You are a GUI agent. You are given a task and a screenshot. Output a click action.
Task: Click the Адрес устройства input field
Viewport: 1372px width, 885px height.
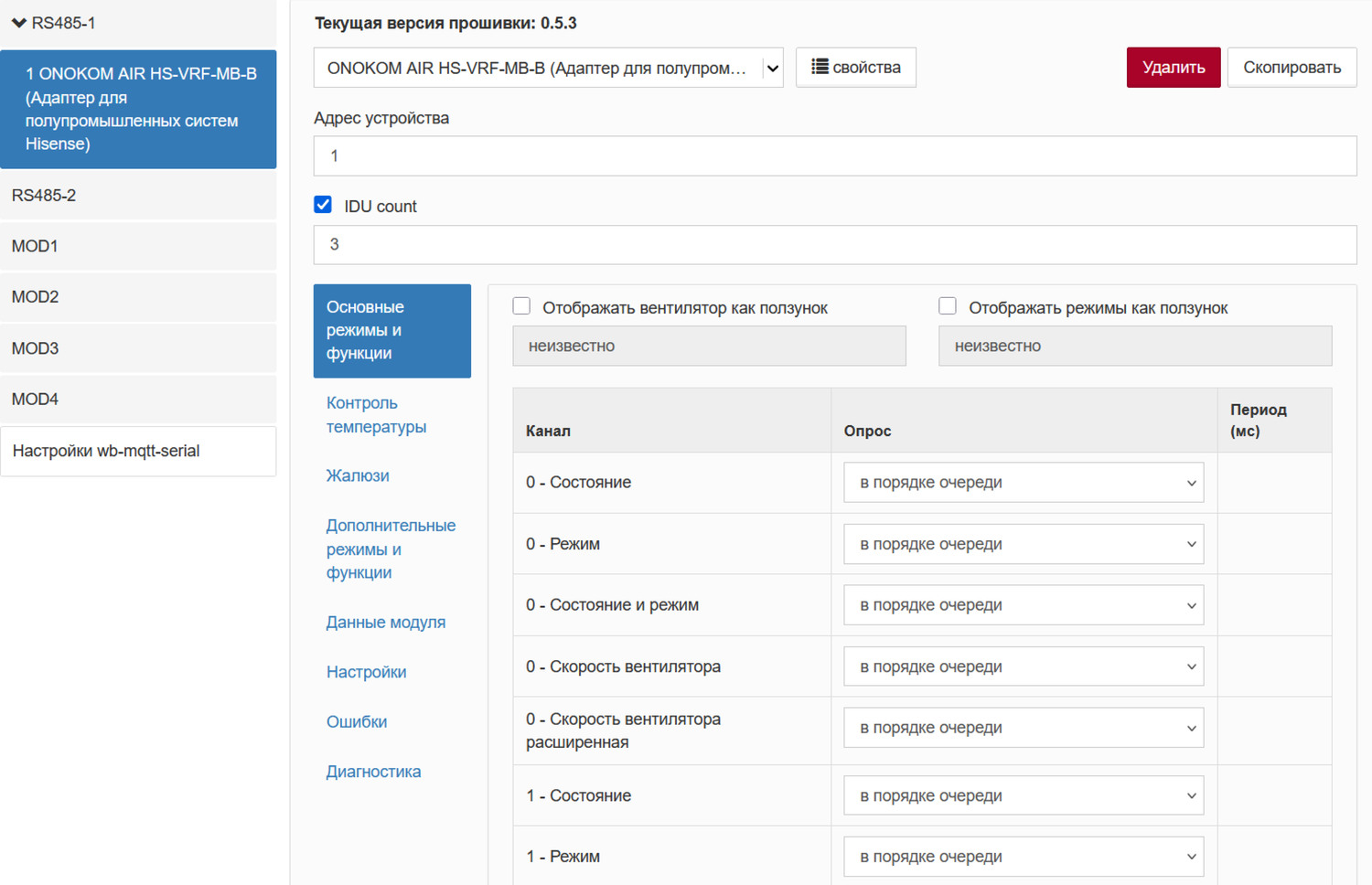pyautogui.click(x=834, y=156)
